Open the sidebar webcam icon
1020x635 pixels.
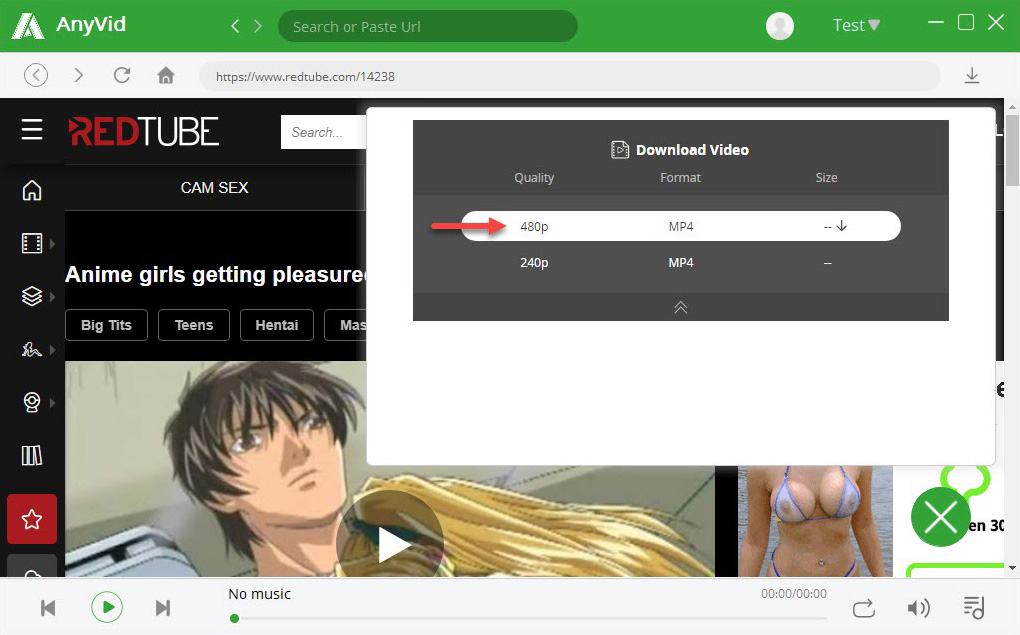[32, 403]
